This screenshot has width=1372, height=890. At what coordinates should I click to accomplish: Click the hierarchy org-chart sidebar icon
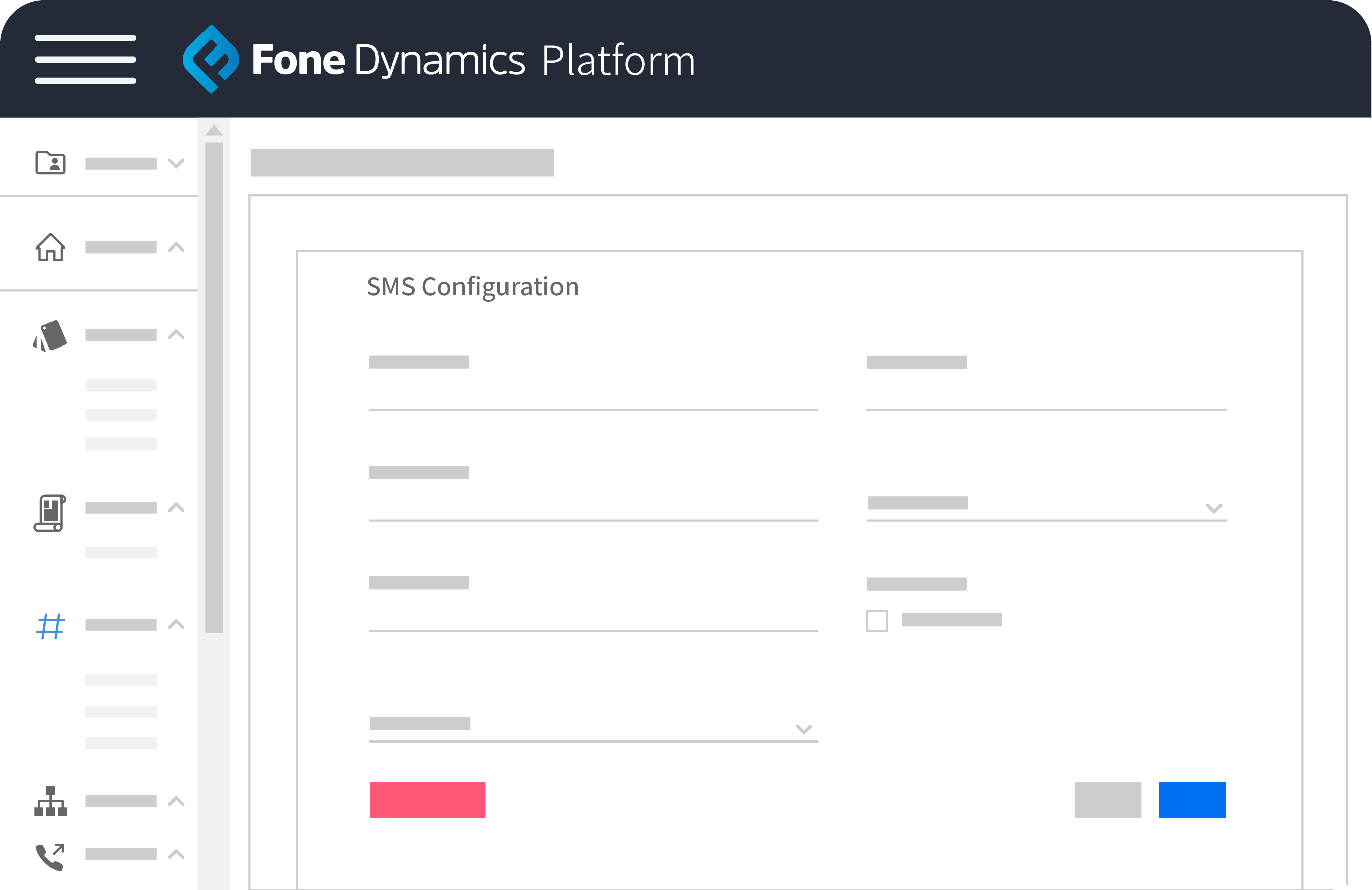(x=50, y=801)
